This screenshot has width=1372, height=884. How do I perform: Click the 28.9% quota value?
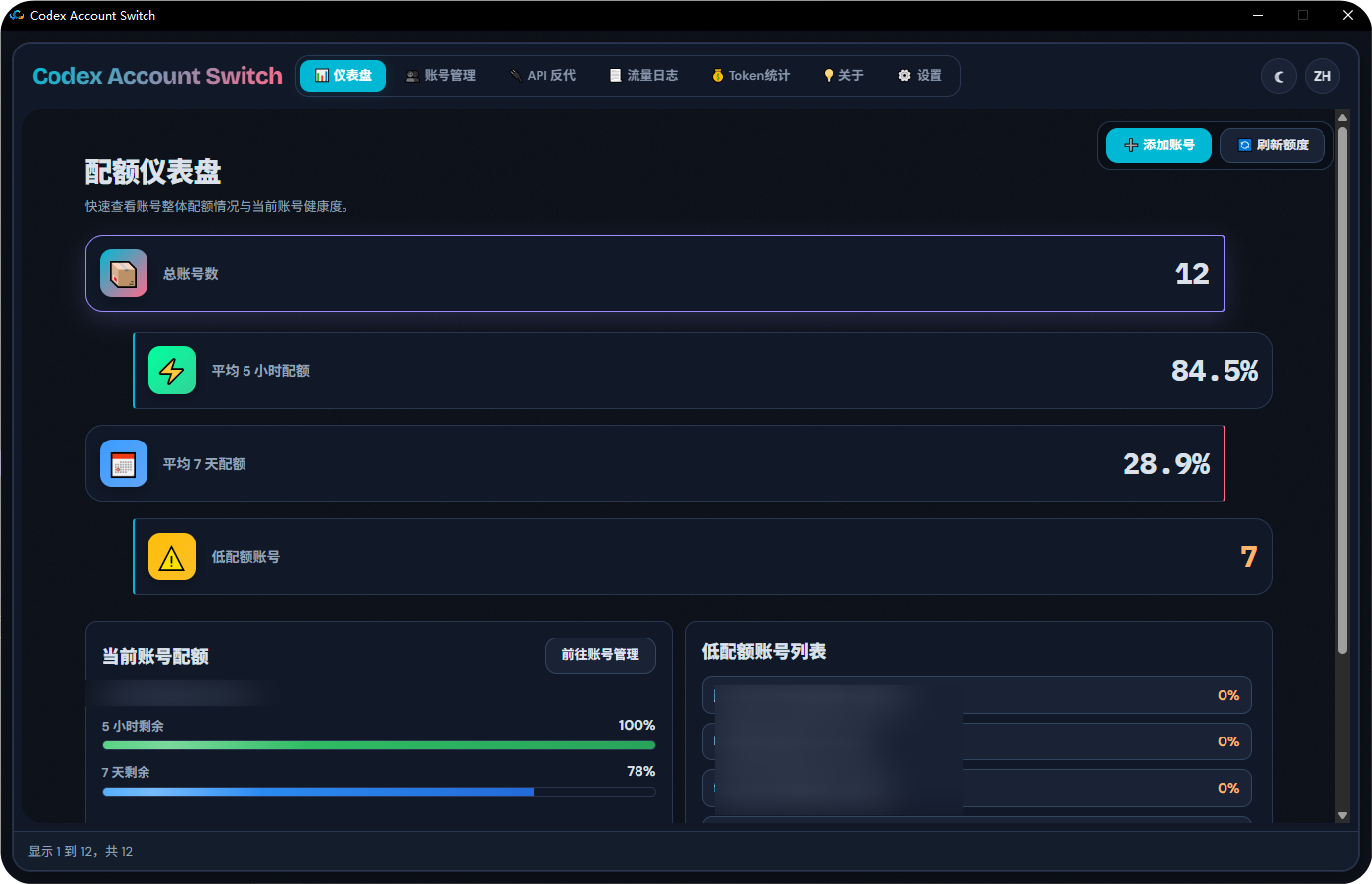pos(1166,464)
